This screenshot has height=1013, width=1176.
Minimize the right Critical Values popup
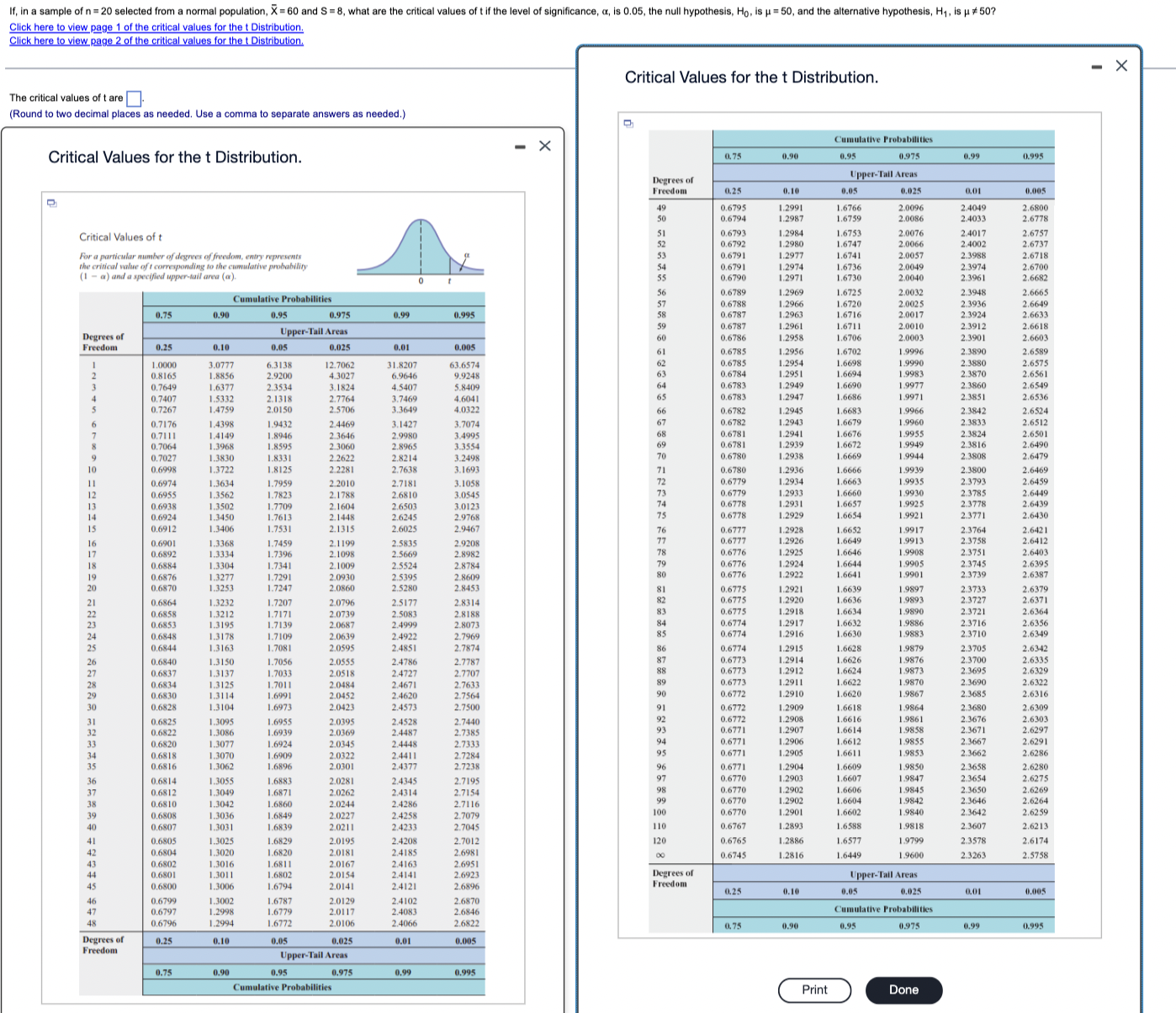coord(1098,66)
